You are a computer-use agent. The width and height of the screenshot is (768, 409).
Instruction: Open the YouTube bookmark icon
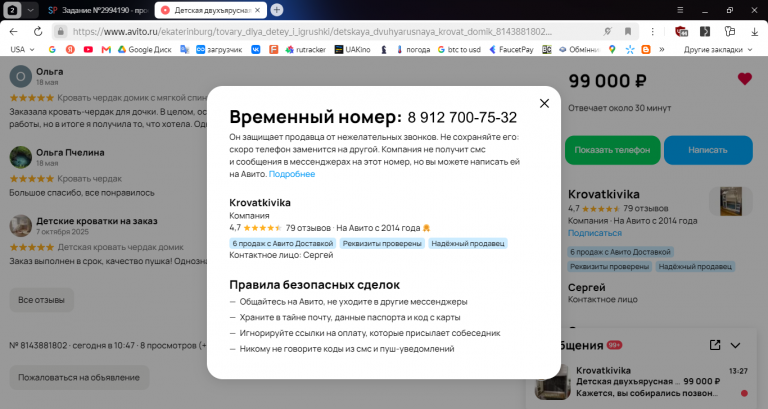(x=88, y=49)
